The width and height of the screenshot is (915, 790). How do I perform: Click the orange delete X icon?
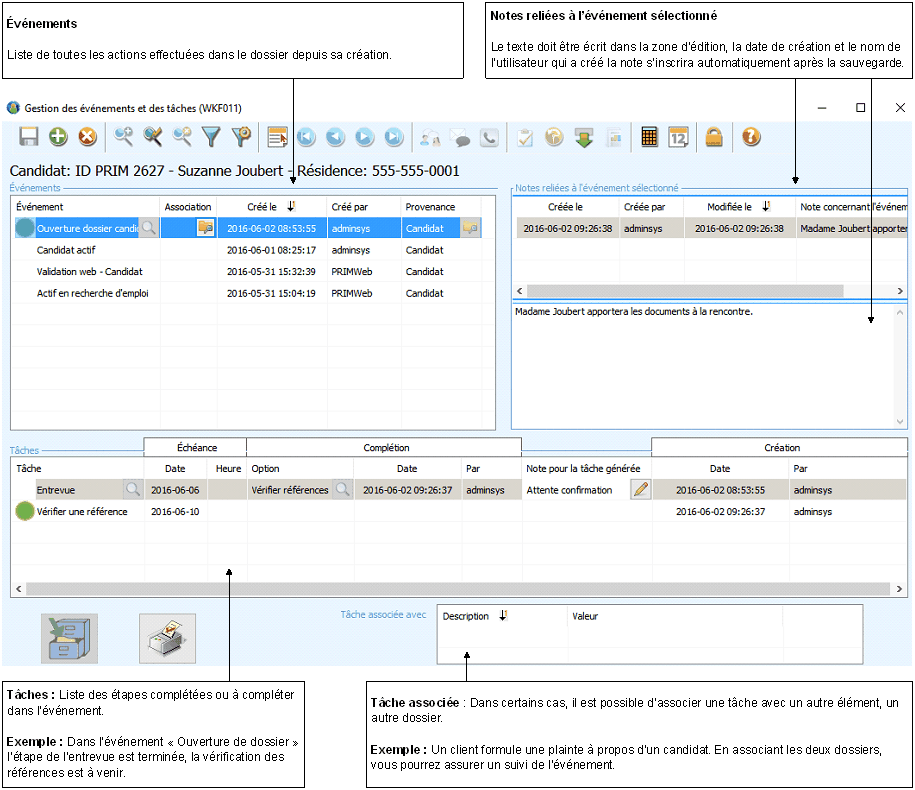click(87, 138)
